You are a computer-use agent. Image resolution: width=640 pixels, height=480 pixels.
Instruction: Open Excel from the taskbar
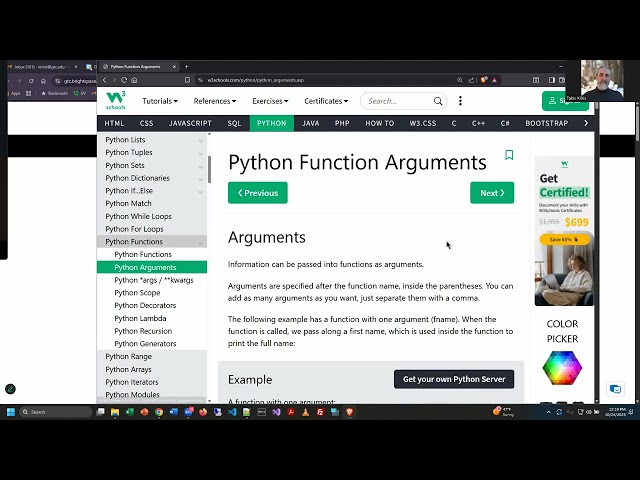tap(130, 412)
